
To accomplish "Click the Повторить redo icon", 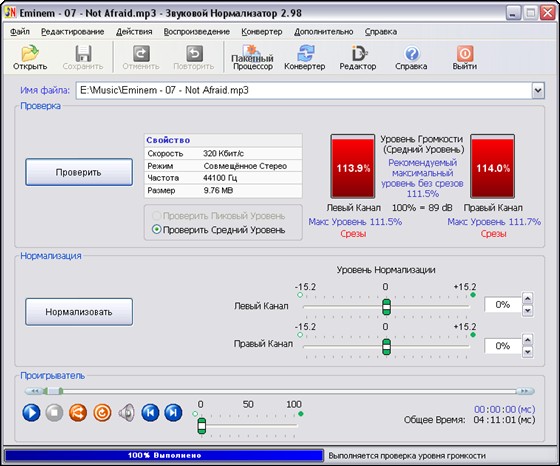I will 194,54.
